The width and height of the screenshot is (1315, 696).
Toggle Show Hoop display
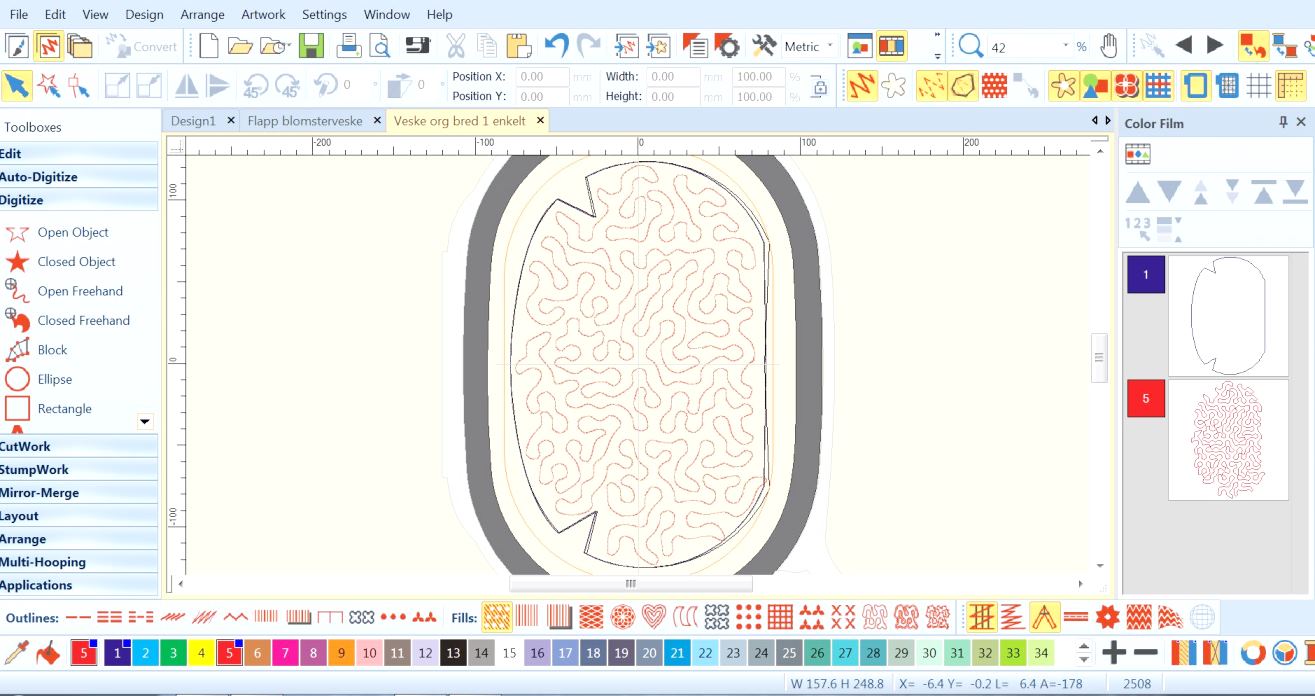point(1196,86)
